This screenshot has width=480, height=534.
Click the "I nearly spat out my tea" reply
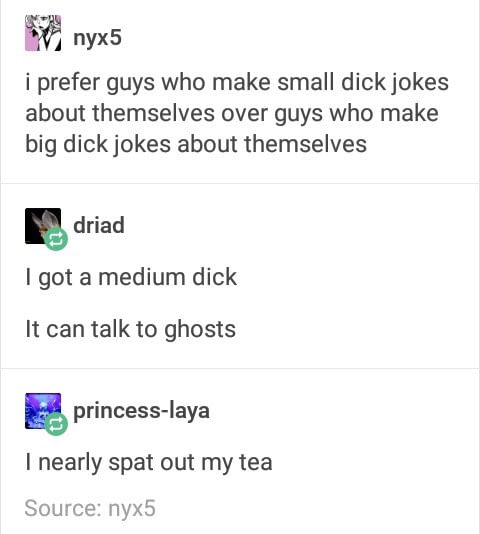pyautogui.click(x=149, y=463)
